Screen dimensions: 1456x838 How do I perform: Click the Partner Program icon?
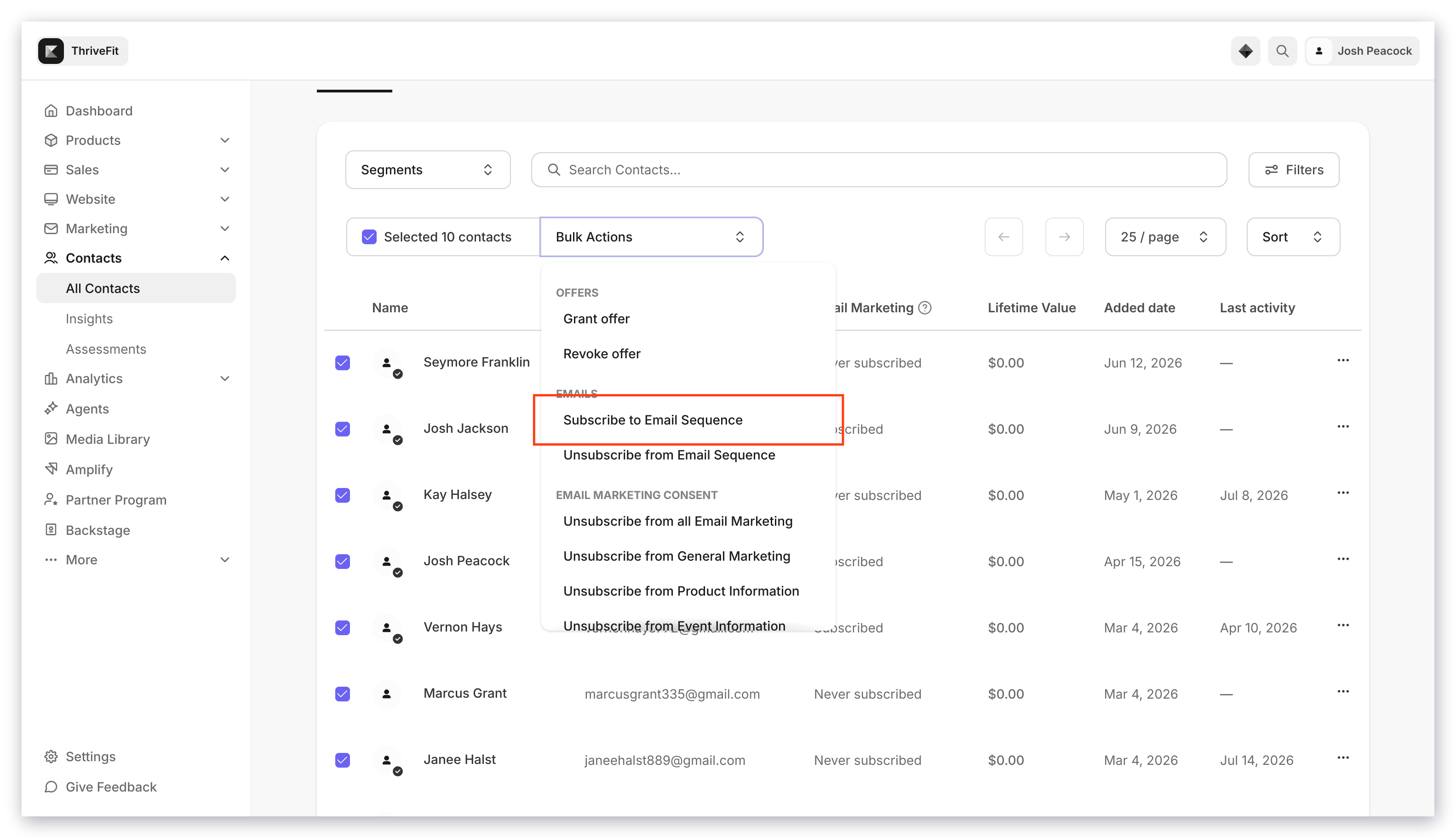51,499
